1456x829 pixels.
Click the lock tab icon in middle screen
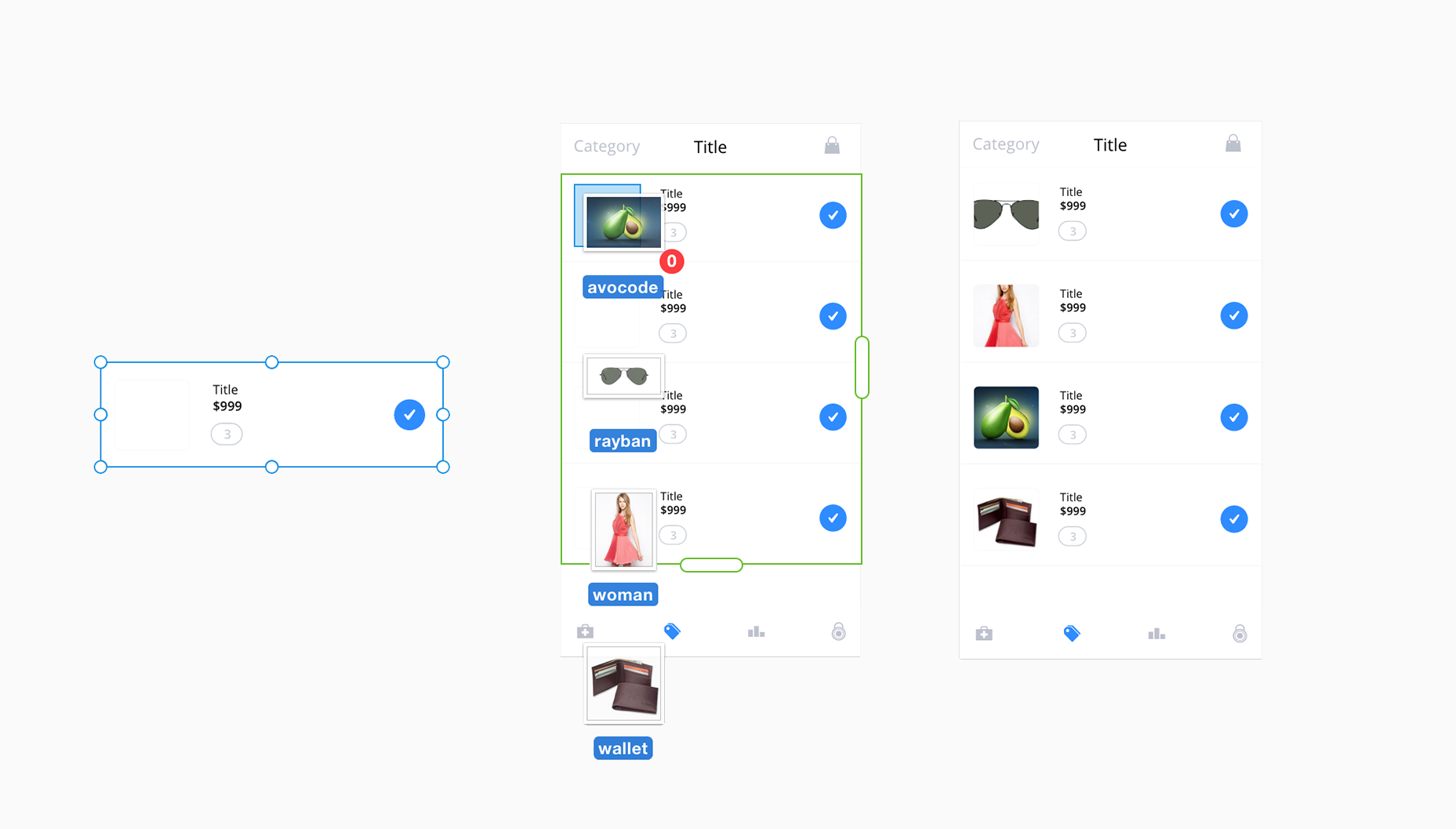point(839,631)
